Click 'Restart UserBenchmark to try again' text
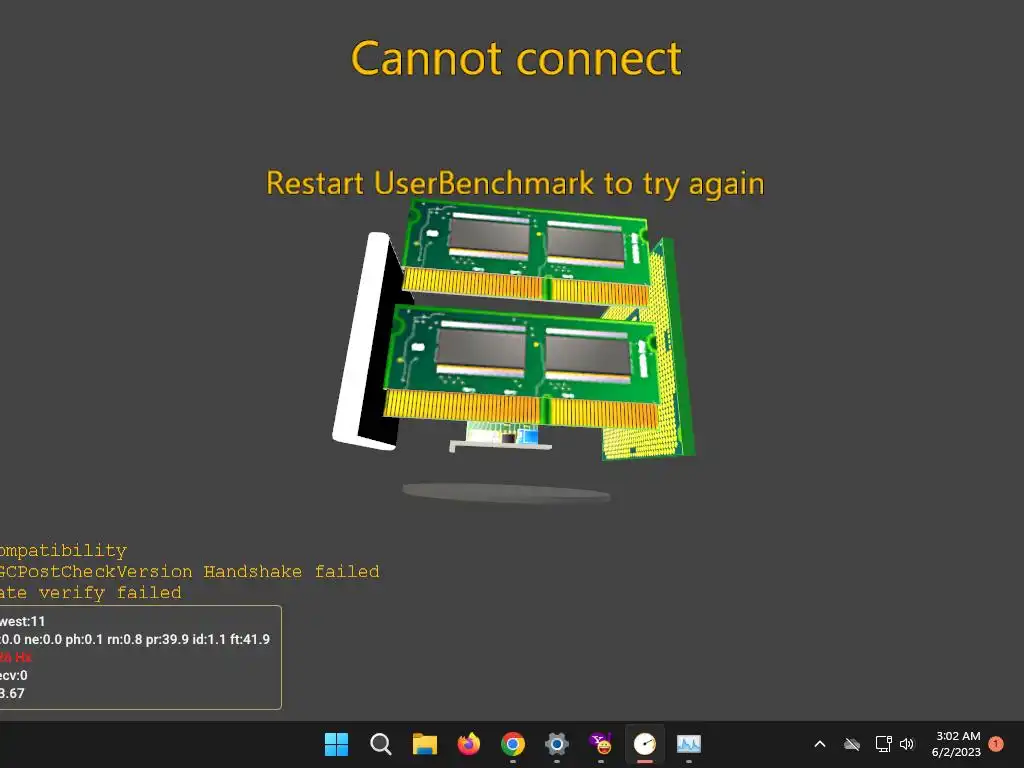1024x768 pixels. point(515,183)
